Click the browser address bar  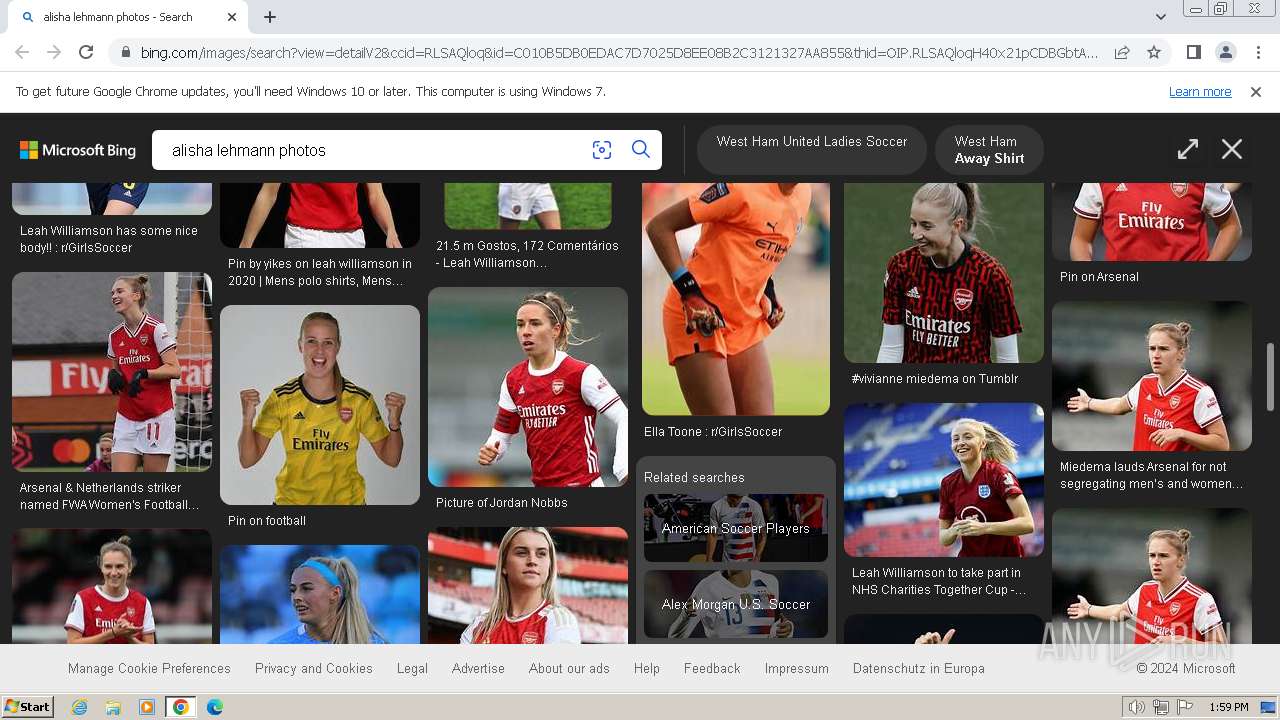coord(618,52)
